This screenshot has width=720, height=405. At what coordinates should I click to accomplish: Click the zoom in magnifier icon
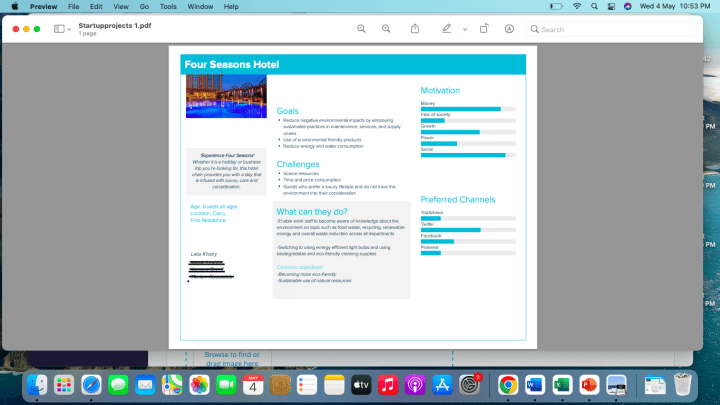coord(386,29)
